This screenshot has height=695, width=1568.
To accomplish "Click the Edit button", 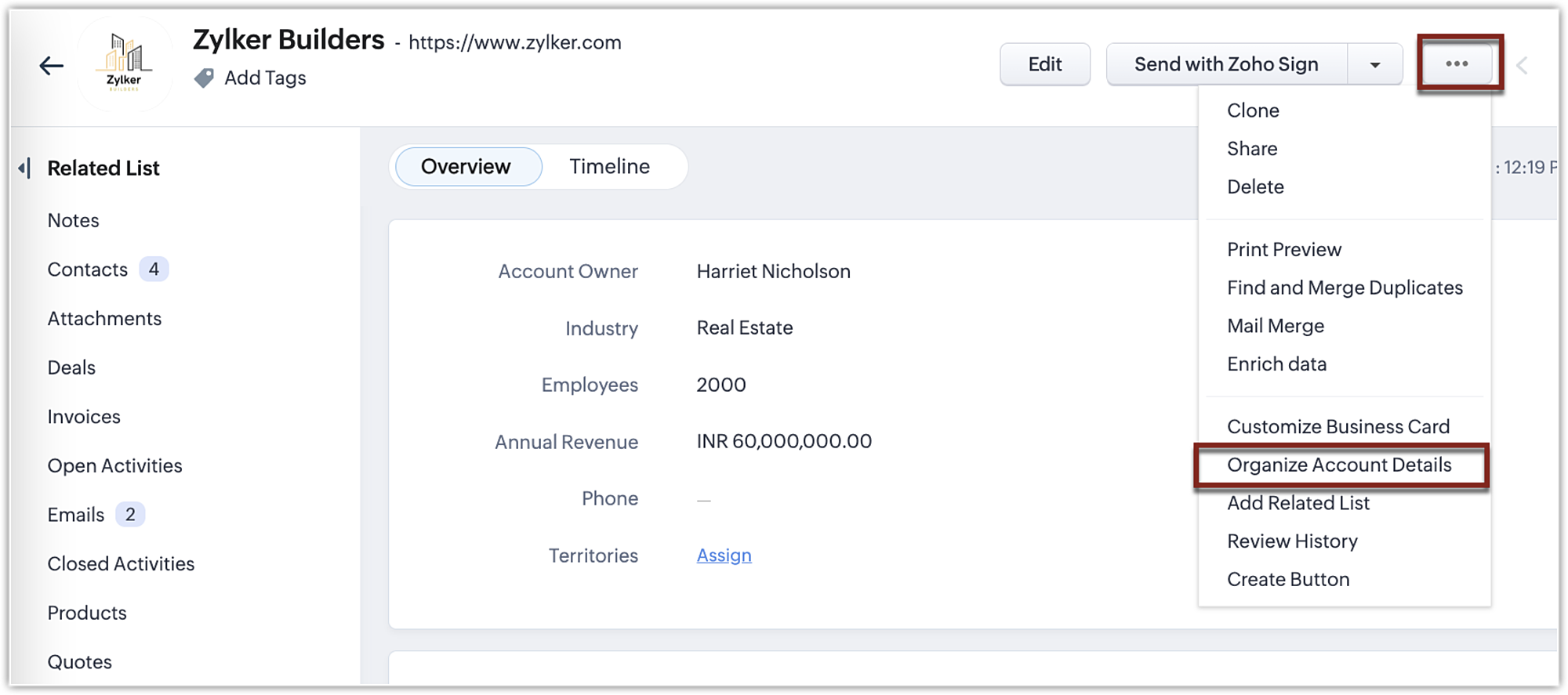I will point(1045,64).
